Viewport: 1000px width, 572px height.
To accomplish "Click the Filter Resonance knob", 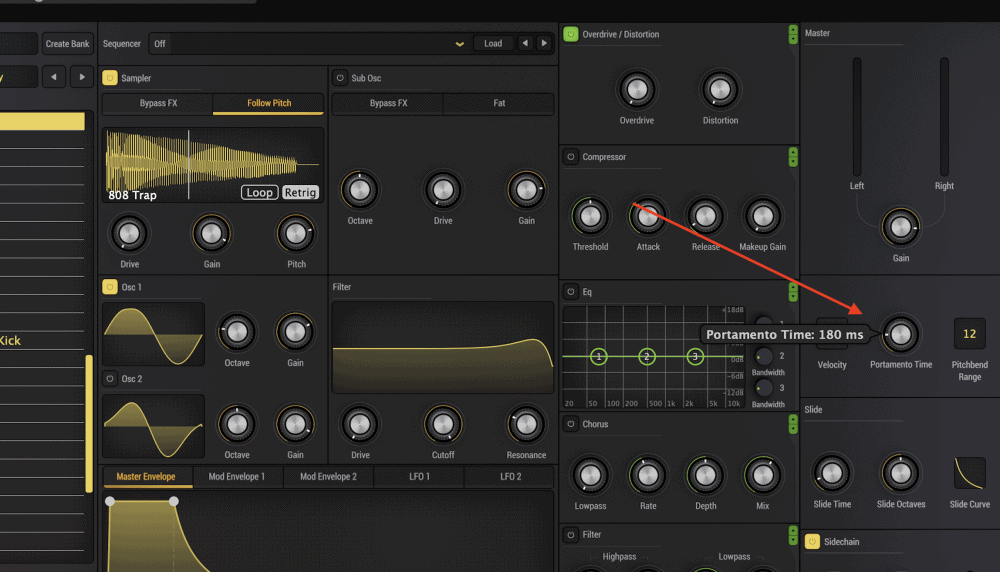I will click(x=526, y=424).
